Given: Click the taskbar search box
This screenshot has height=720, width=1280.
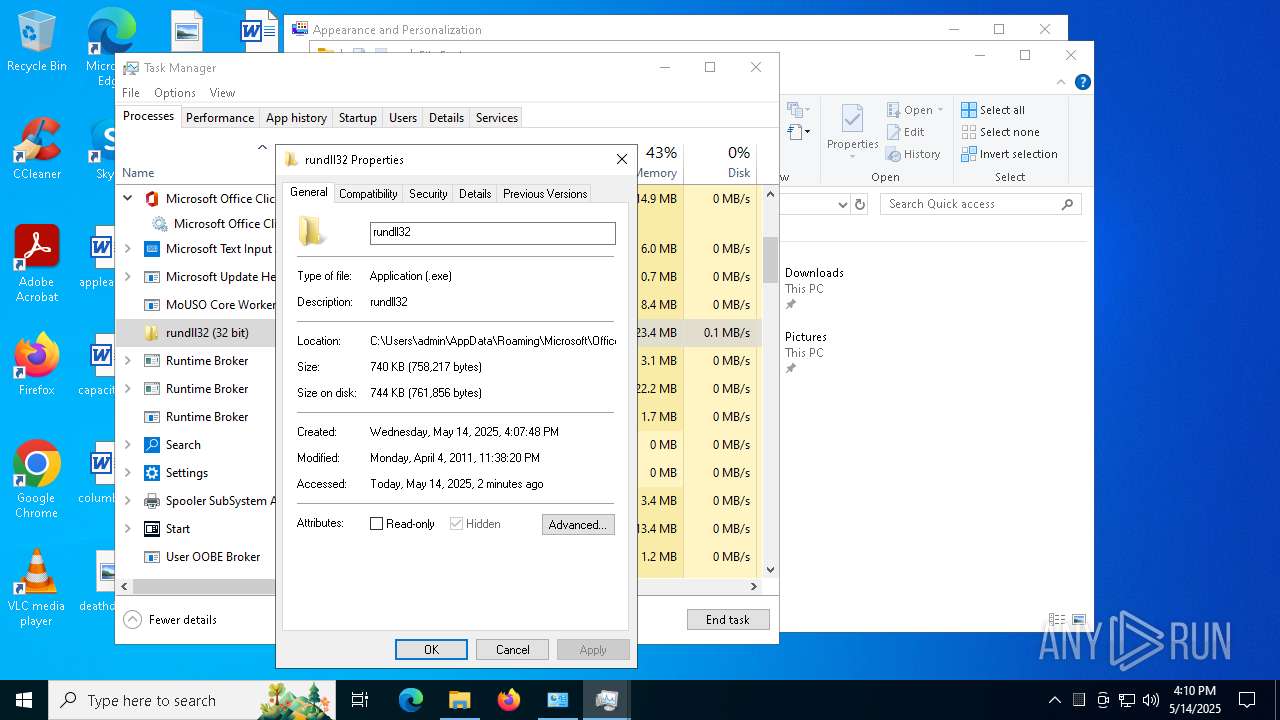Looking at the screenshot, I should pos(193,700).
